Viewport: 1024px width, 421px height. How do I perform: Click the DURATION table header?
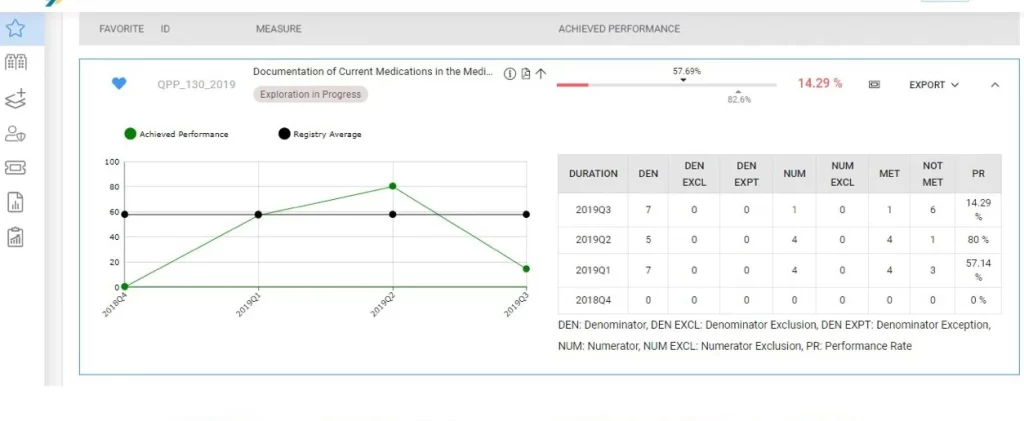click(593, 174)
